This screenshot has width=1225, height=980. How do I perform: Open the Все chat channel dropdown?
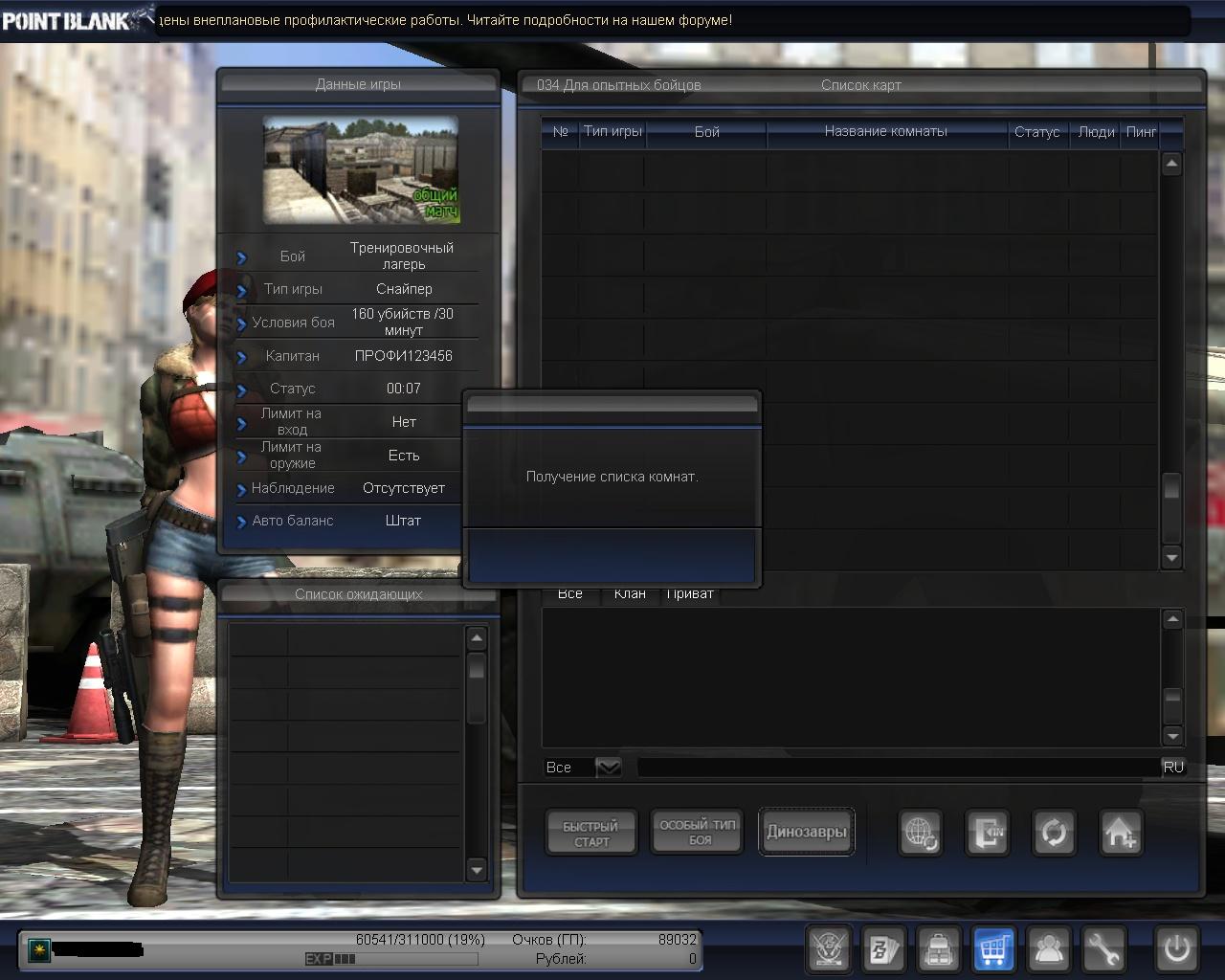(609, 767)
